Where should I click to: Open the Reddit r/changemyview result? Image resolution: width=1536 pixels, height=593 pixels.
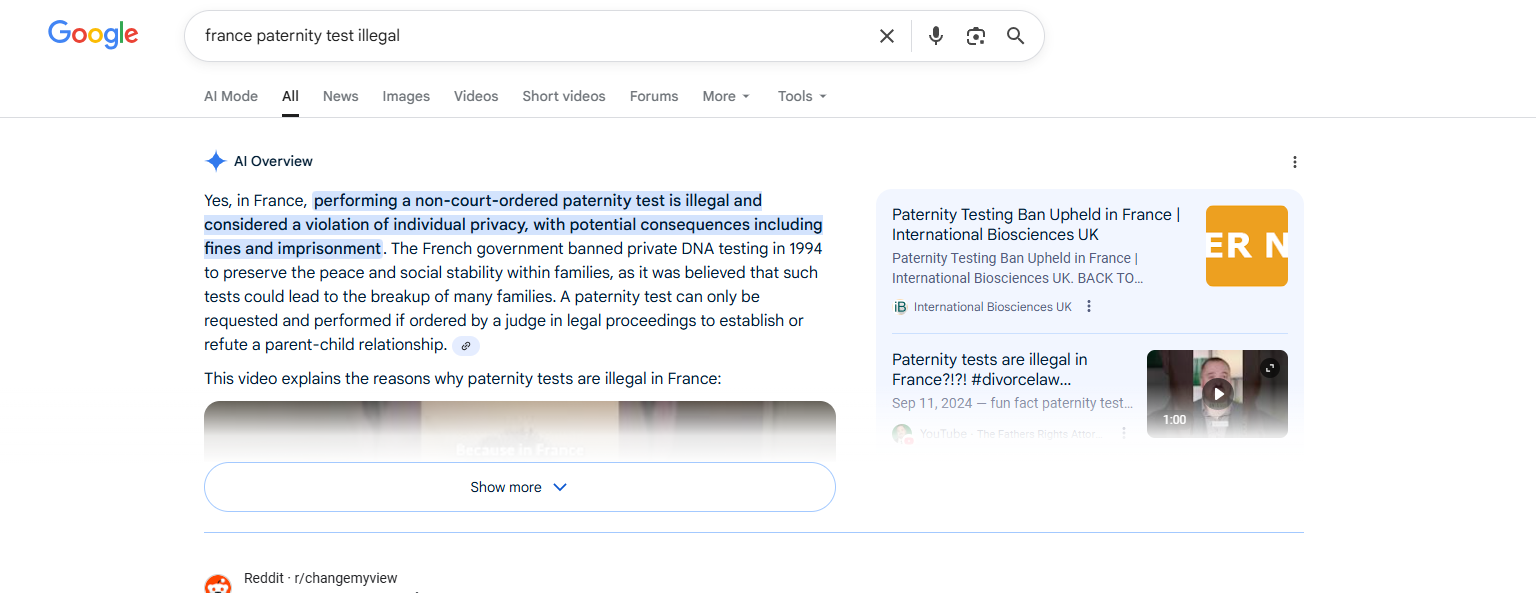(x=320, y=578)
